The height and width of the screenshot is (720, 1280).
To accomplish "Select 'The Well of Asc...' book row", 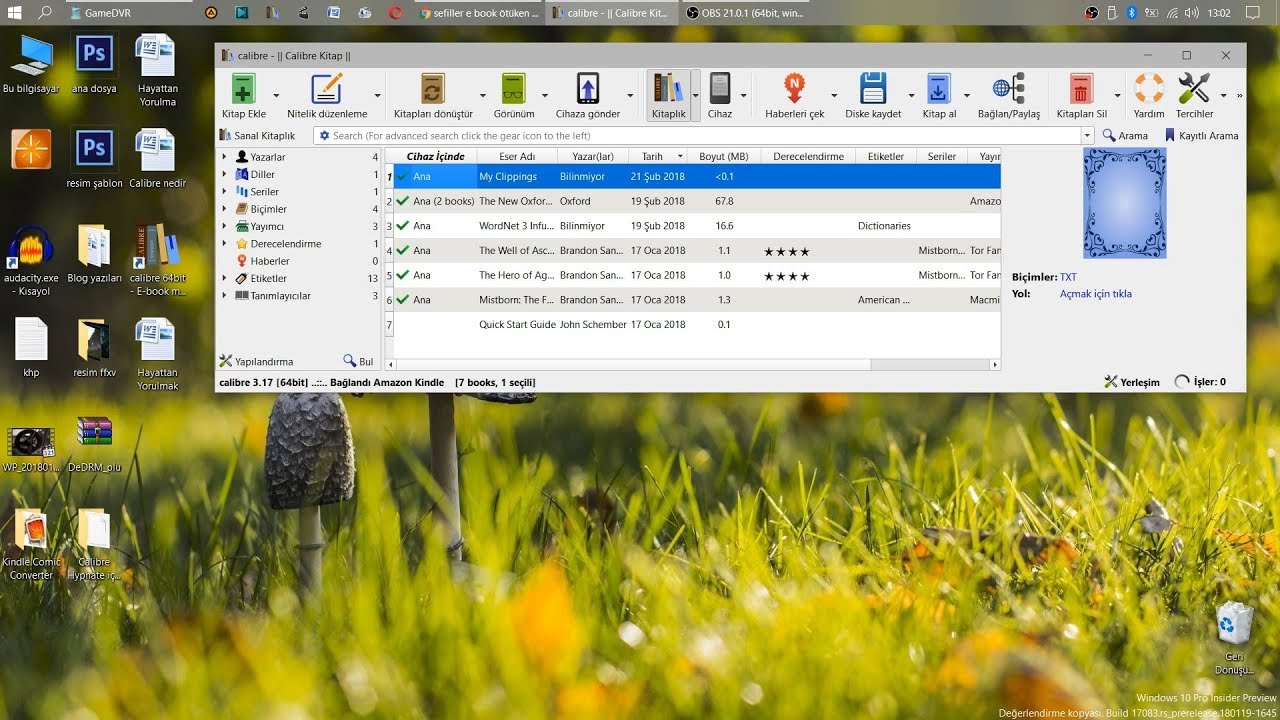I will click(692, 250).
